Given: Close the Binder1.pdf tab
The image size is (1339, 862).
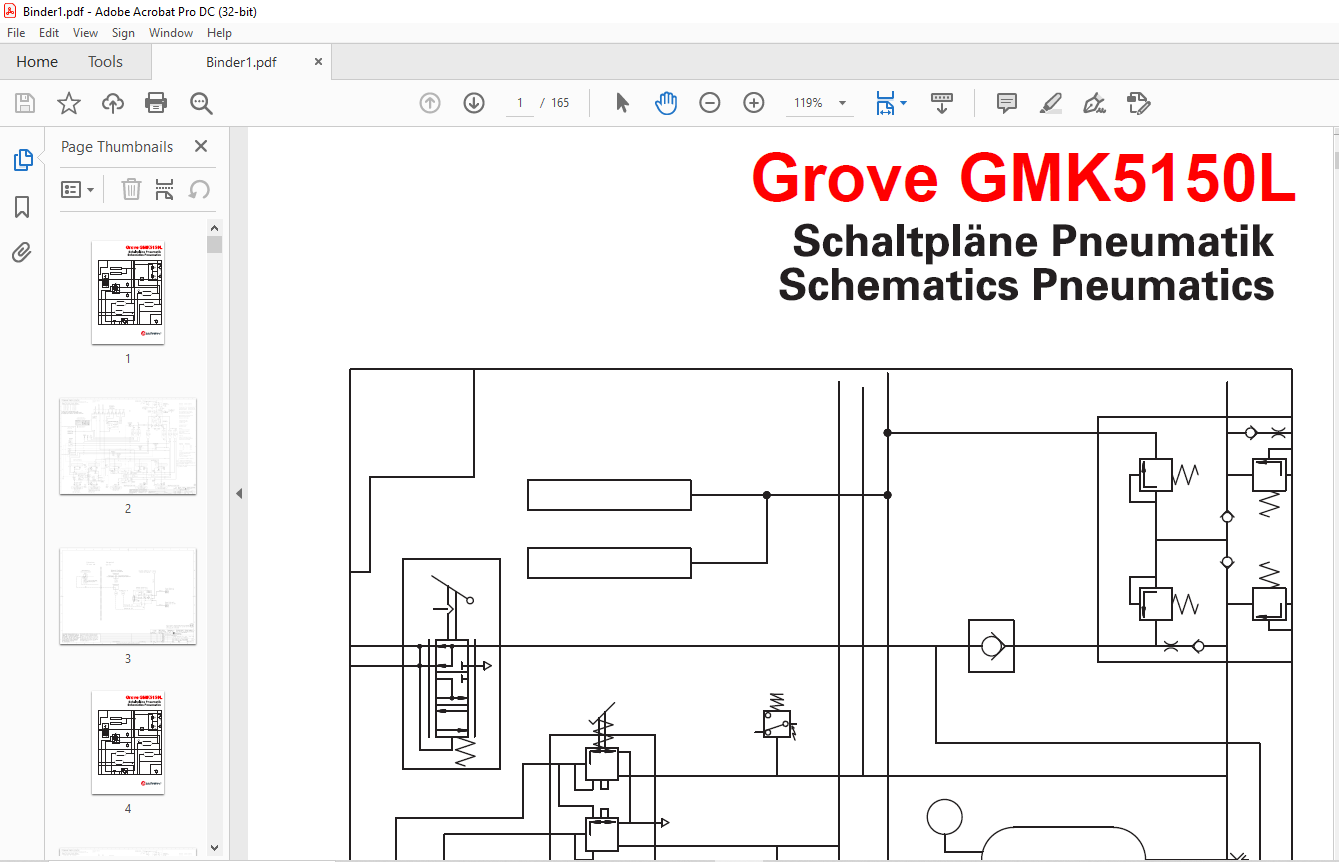Looking at the screenshot, I should point(319,61).
